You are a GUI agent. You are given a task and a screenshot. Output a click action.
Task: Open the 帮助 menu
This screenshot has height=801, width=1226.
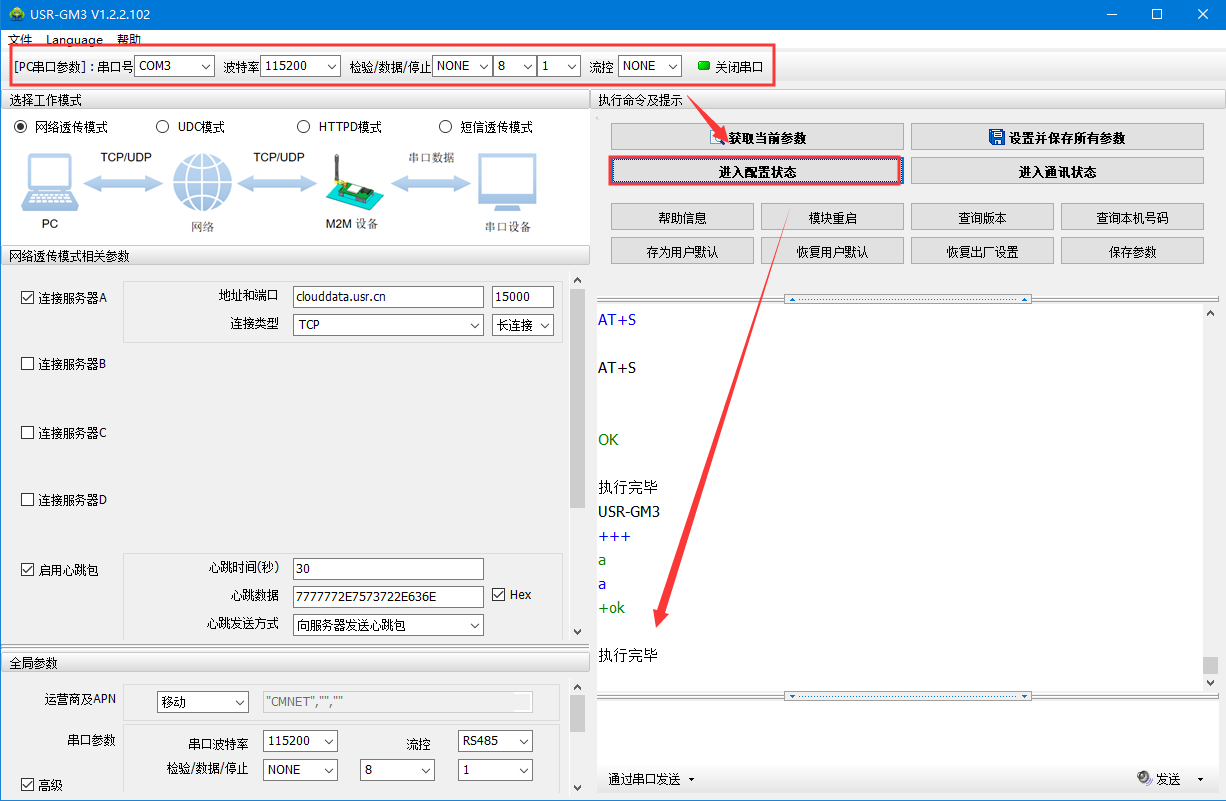129,40
